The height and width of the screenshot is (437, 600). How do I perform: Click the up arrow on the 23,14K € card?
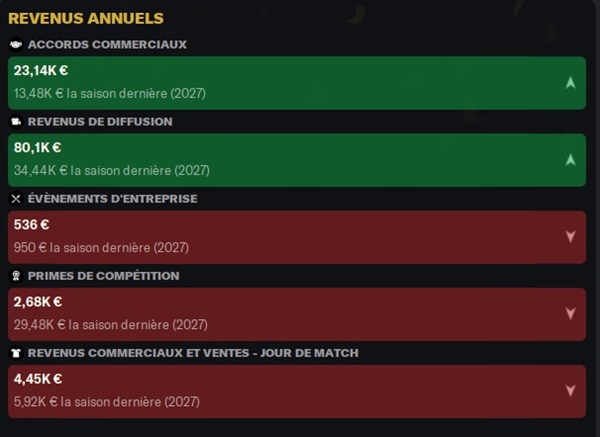point(570,83)
